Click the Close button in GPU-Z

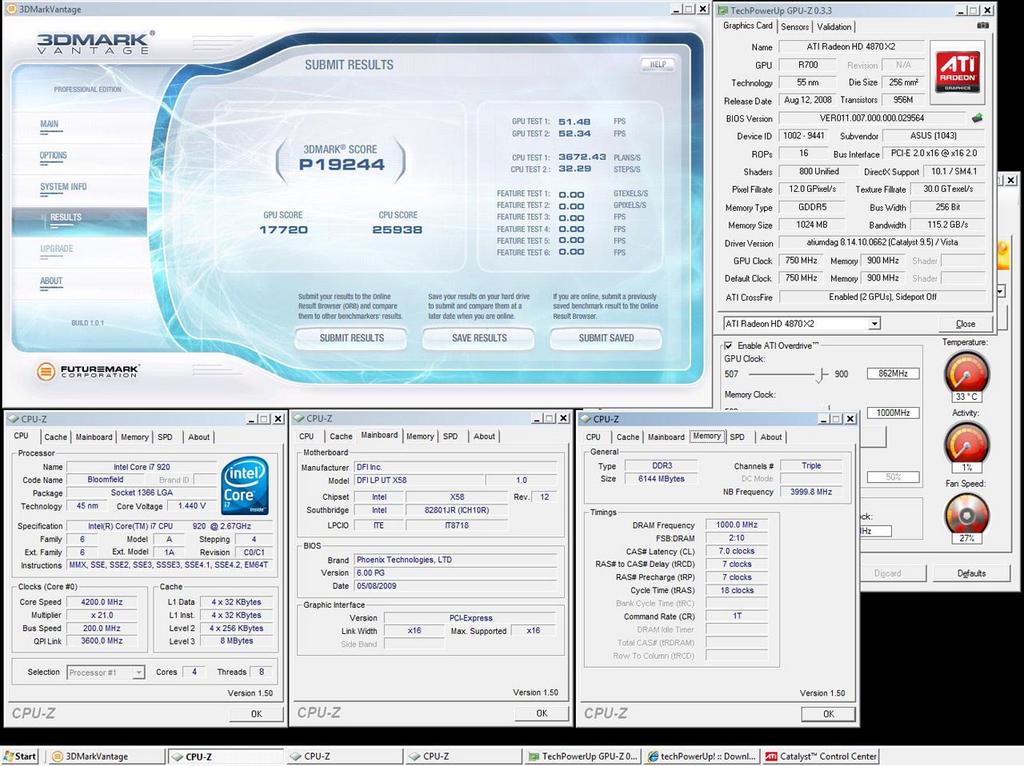click(965, 323)
